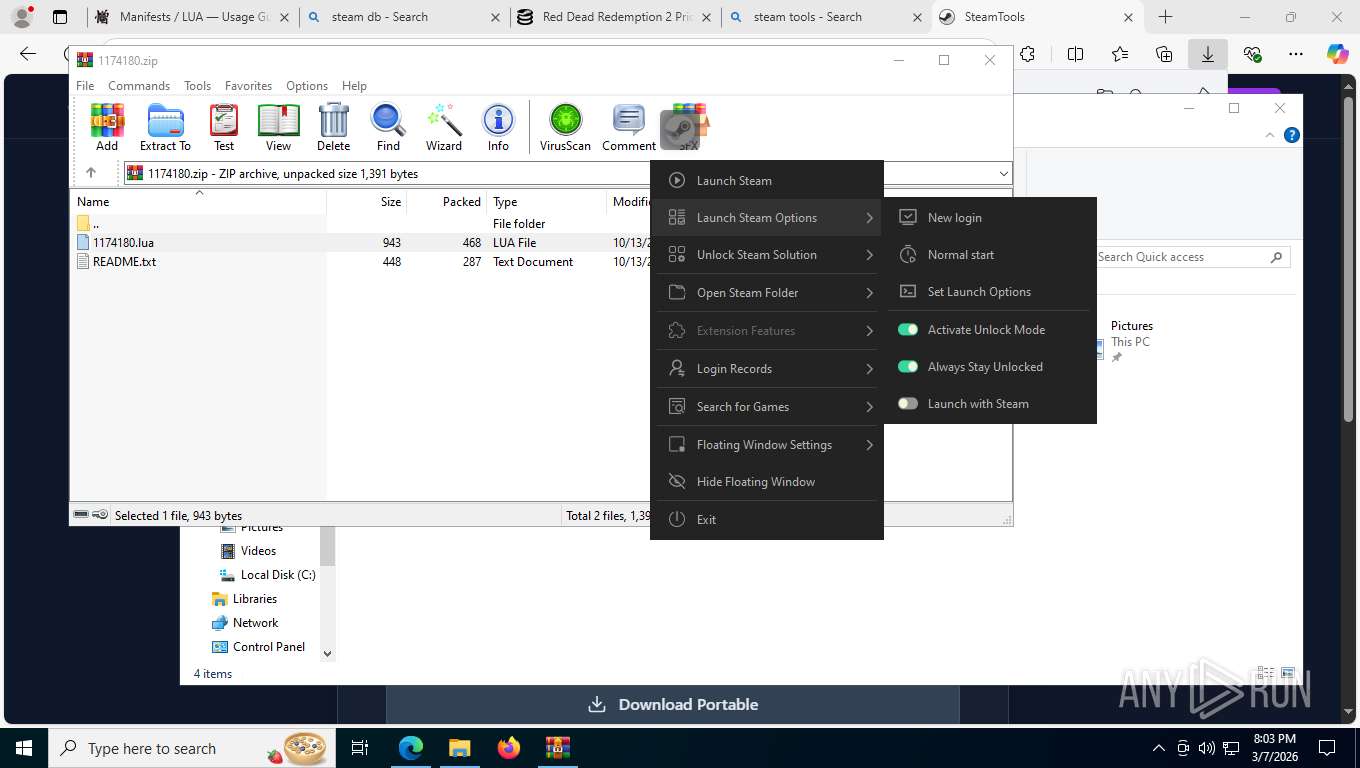
Task: Click Download Portable button
Action: [672, 704]
